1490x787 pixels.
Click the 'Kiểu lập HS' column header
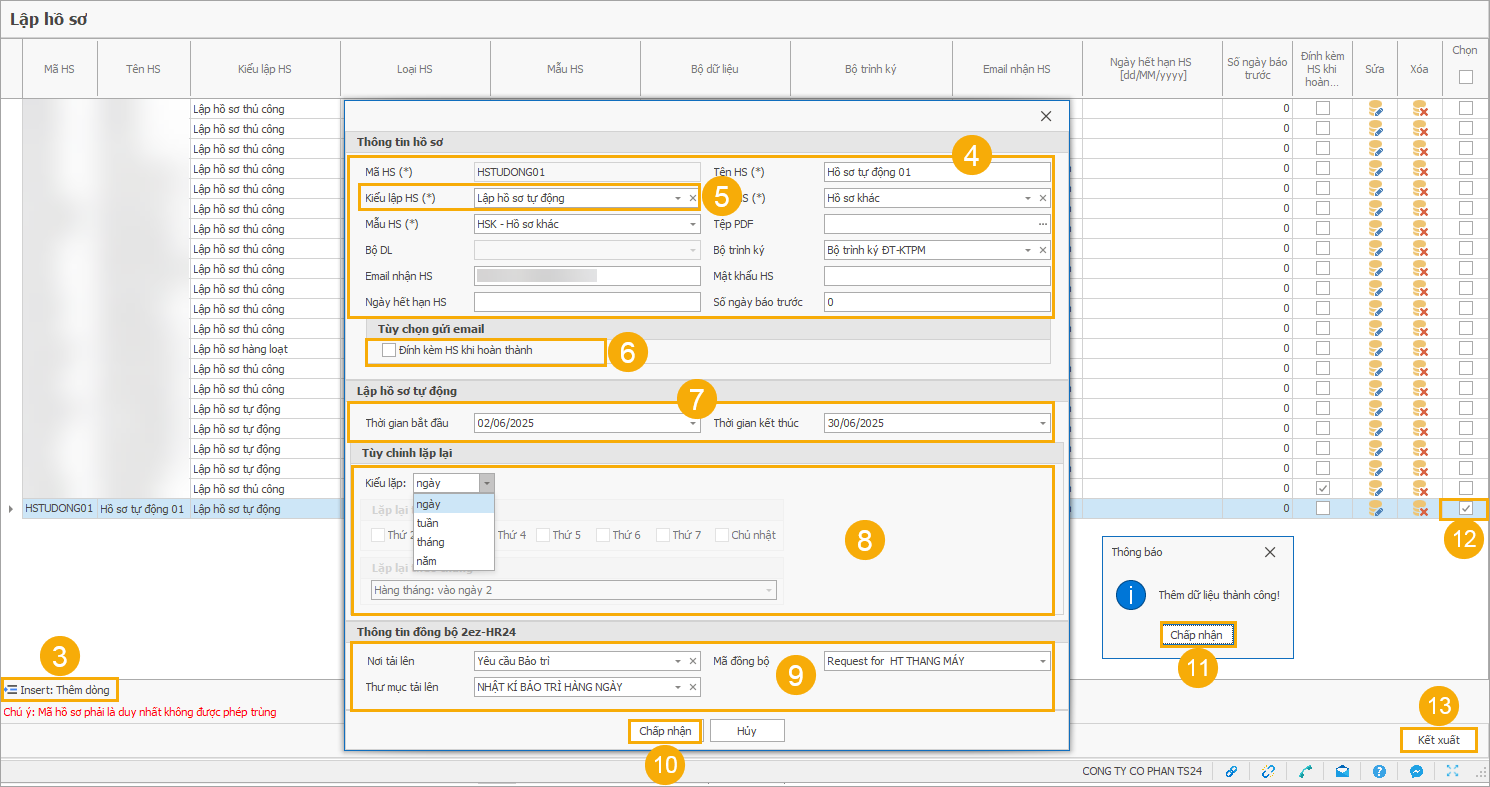click(x=265, y=69)
